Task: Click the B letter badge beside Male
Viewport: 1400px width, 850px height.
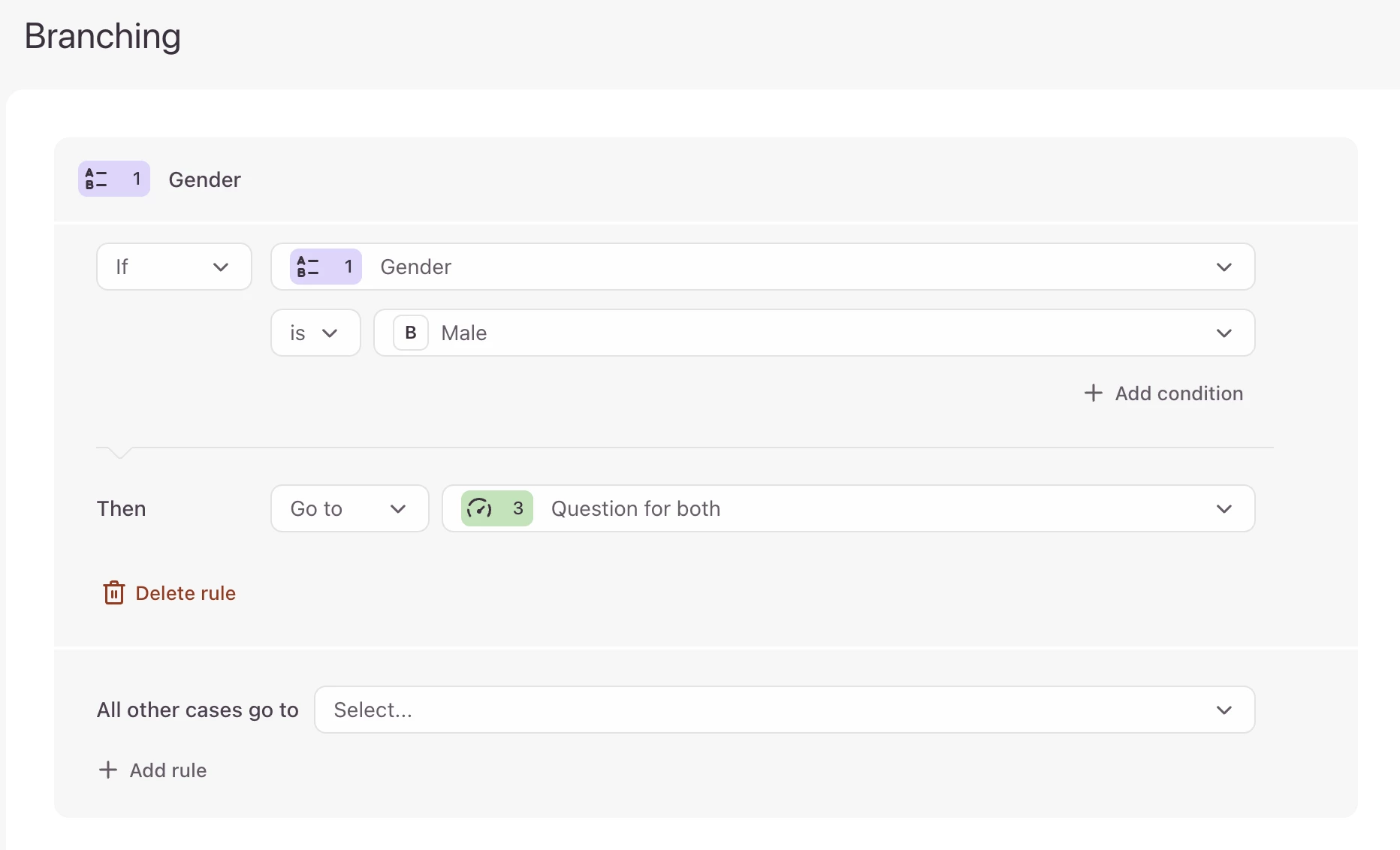Action: coord(411,333)
